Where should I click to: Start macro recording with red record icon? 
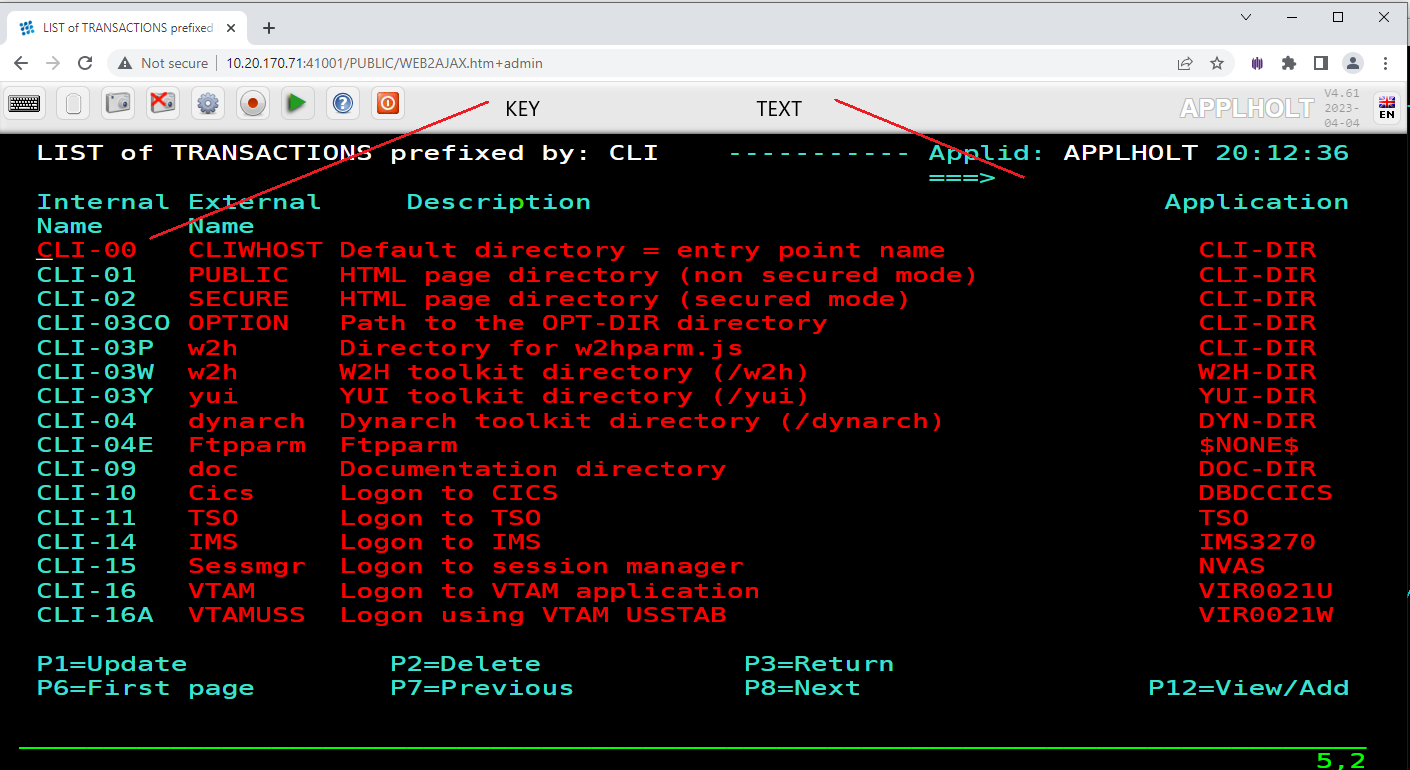click(252, 102)
